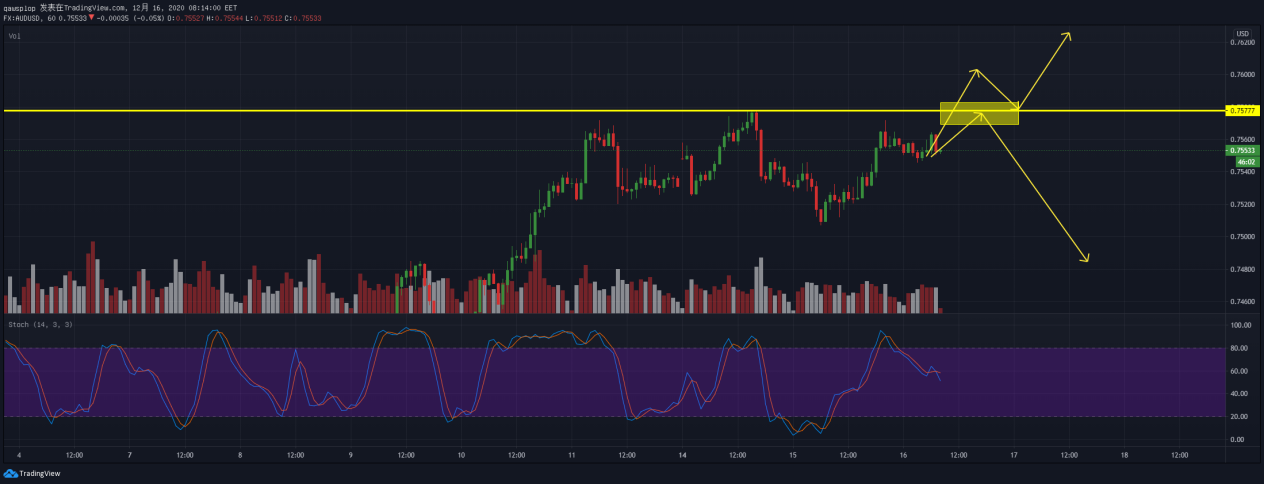Screen dimensions: 1264x484
Task: Click the date label 10 on time axis
Action: tap(461, 455)
